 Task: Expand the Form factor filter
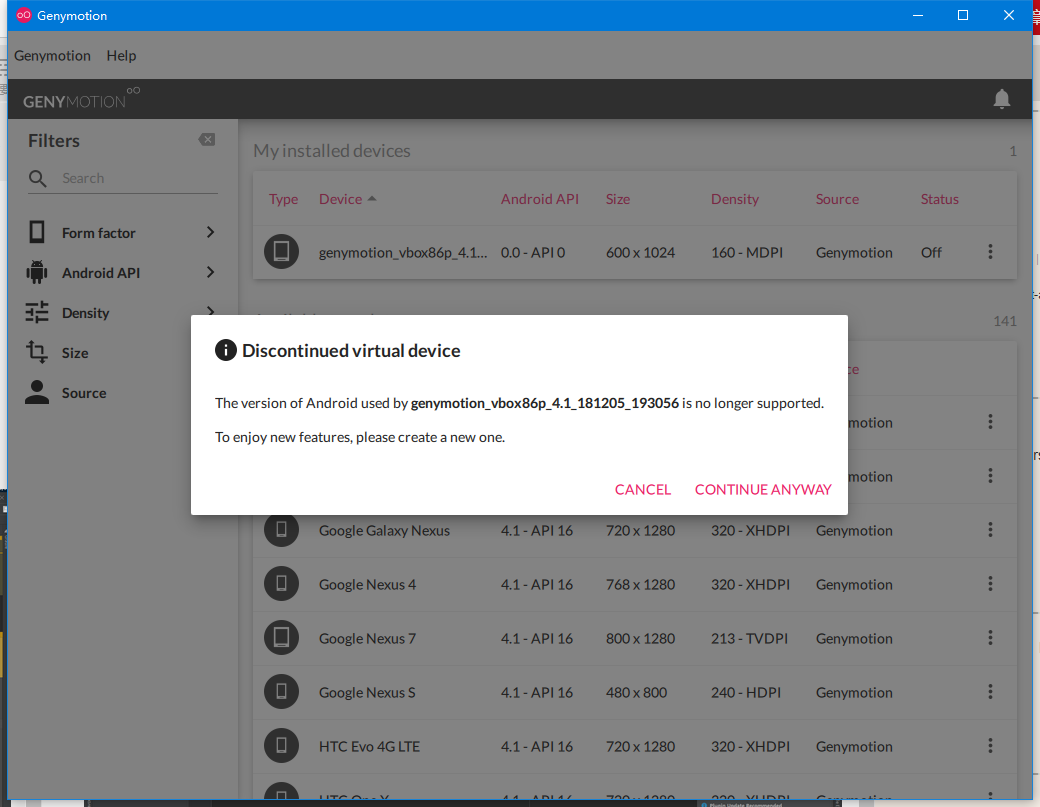point(210,232)
